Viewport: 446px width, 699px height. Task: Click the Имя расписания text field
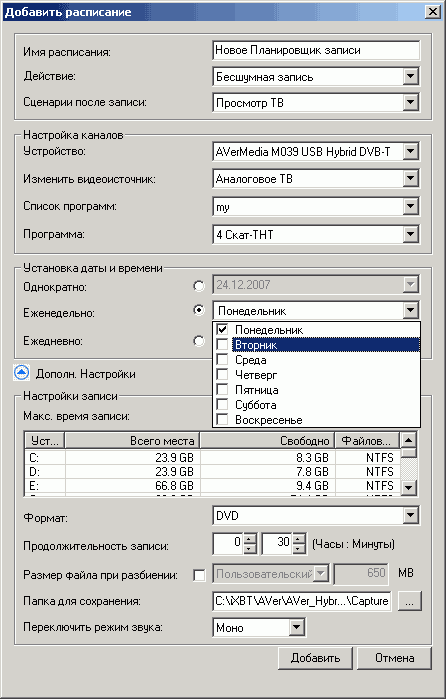click(x=316, y=50)
